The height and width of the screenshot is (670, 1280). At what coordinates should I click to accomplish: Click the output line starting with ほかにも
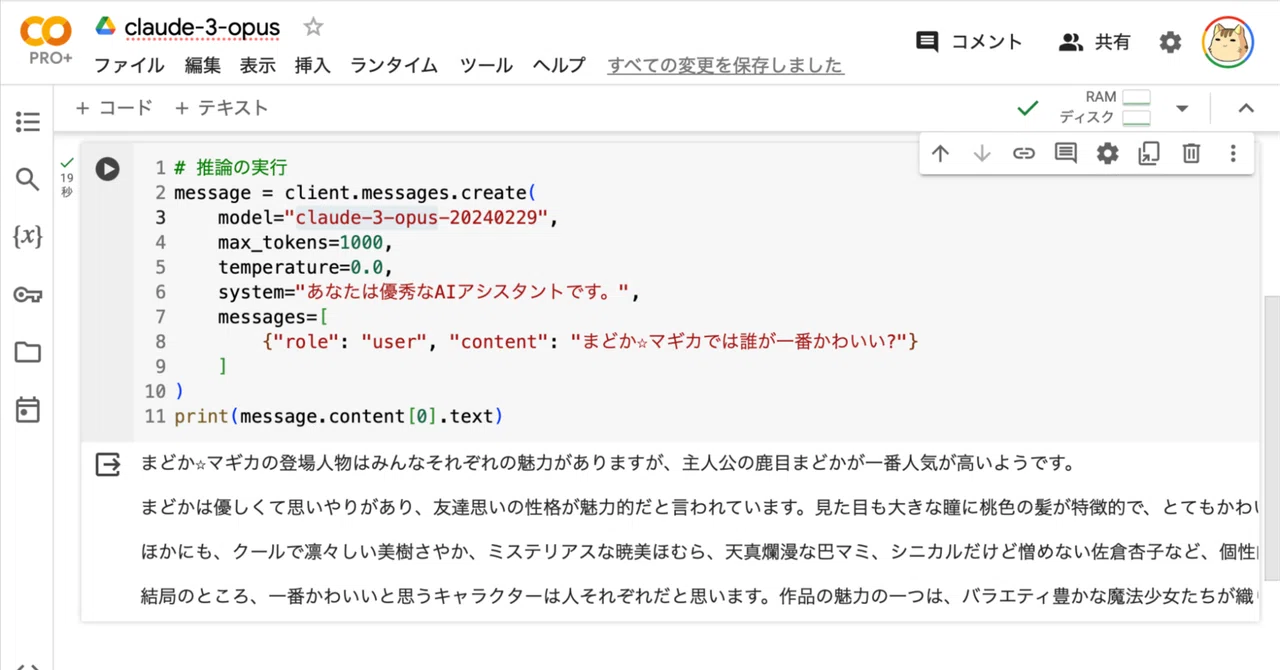point(700,551)
